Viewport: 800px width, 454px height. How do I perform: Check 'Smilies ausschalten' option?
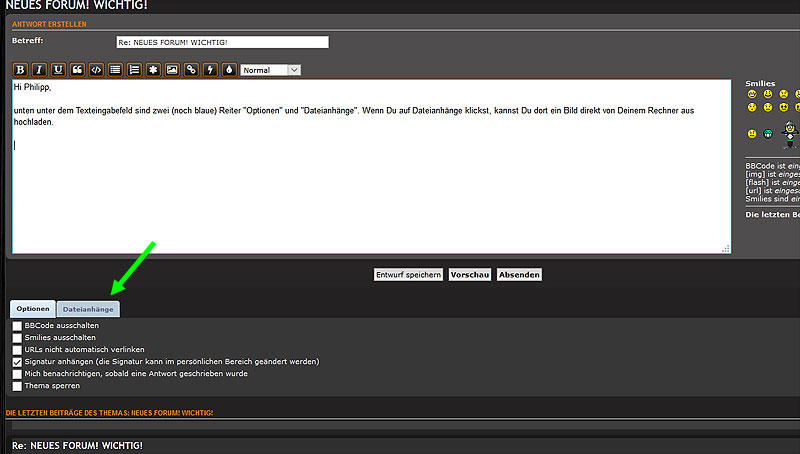click(x=17, y=338)
